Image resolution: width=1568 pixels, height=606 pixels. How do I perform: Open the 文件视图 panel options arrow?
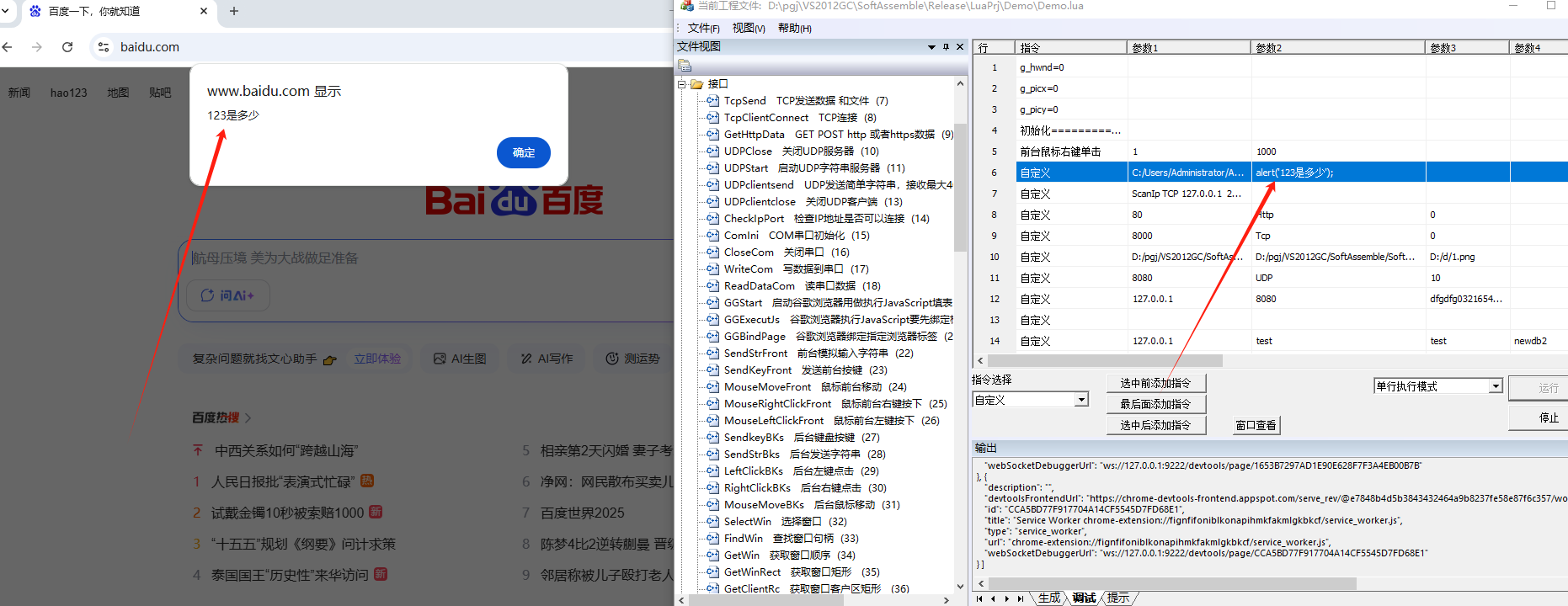pos(931,47)
